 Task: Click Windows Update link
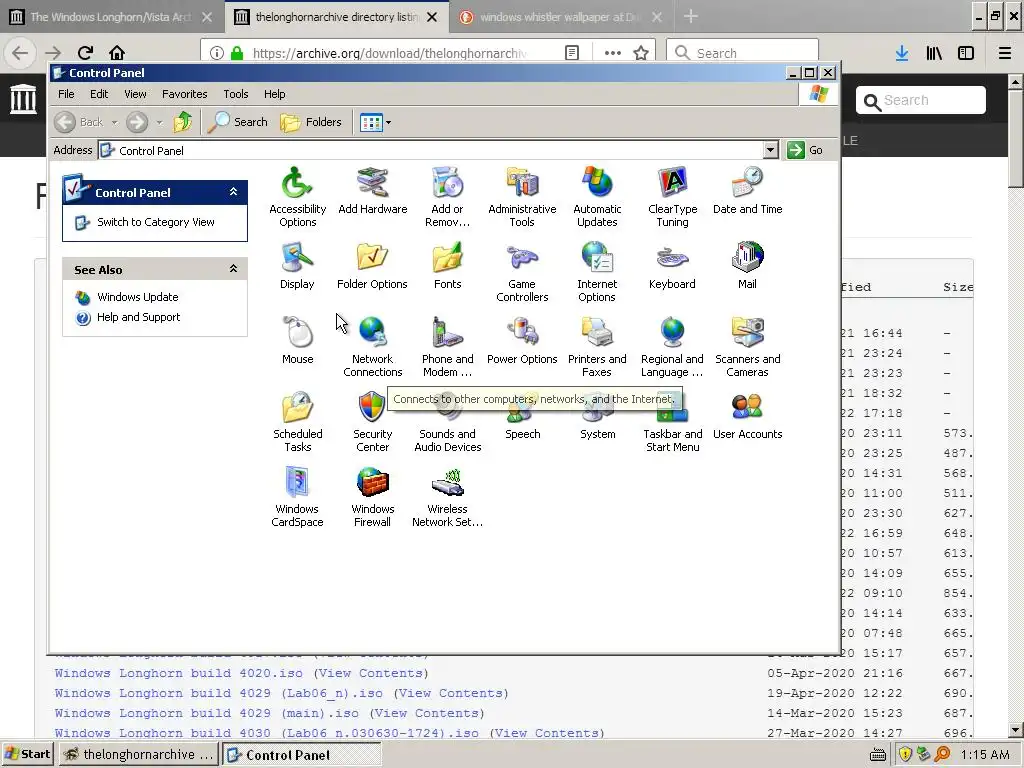pos(137,297)
